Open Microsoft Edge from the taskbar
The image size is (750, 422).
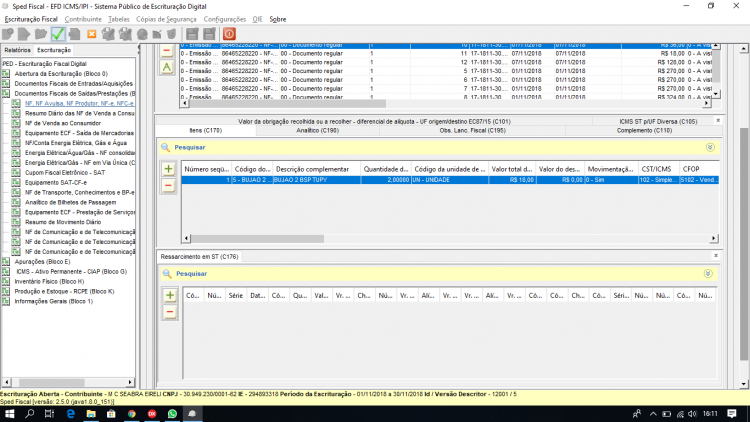71,414
